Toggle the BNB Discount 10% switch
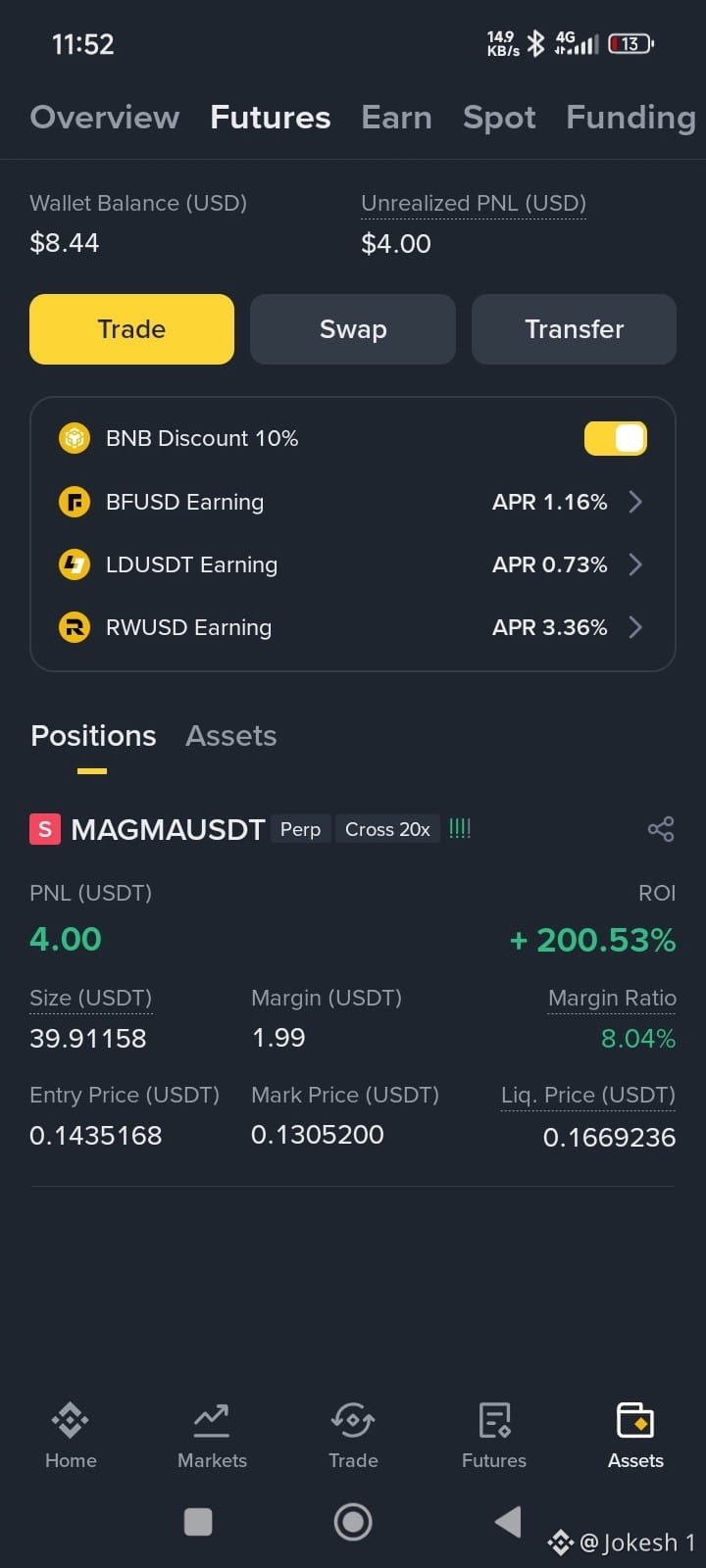Image resolution: width=706 pixels, height=1568 pixels. tap(616, 438)
